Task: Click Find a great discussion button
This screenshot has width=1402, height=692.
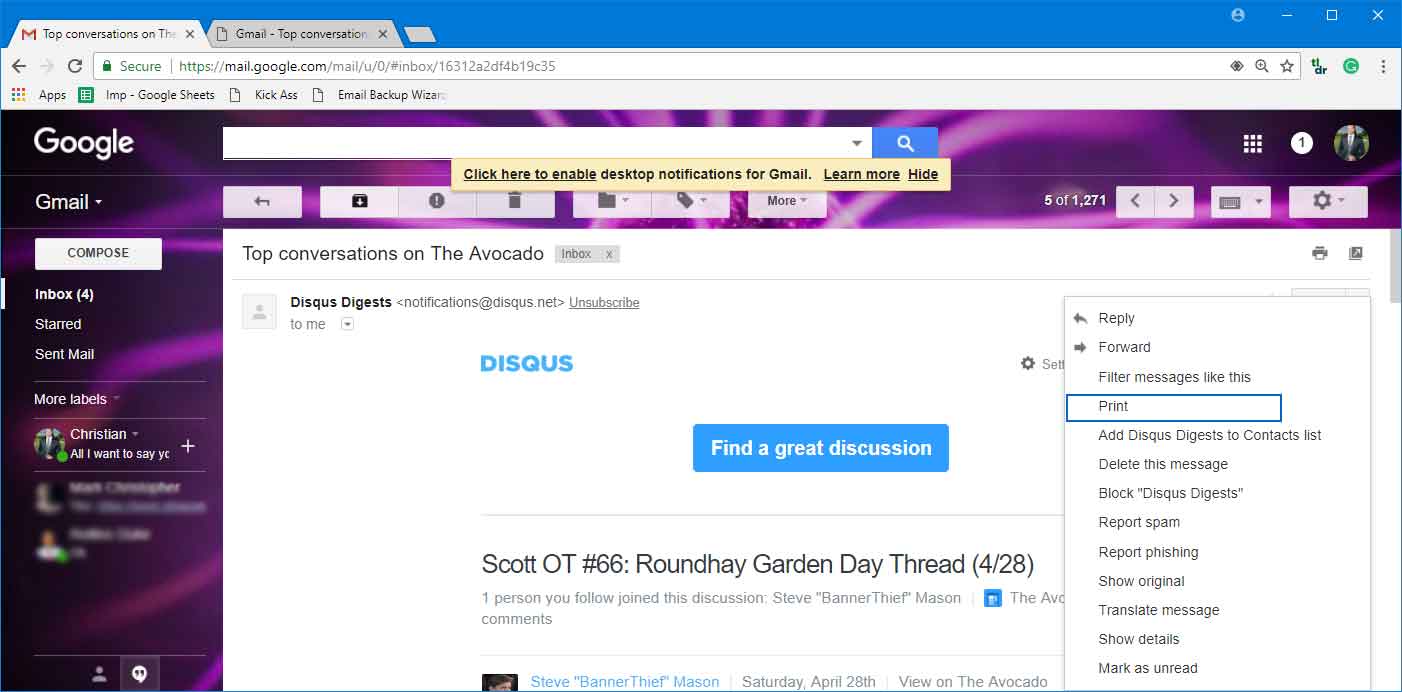Action: (821, 448)
